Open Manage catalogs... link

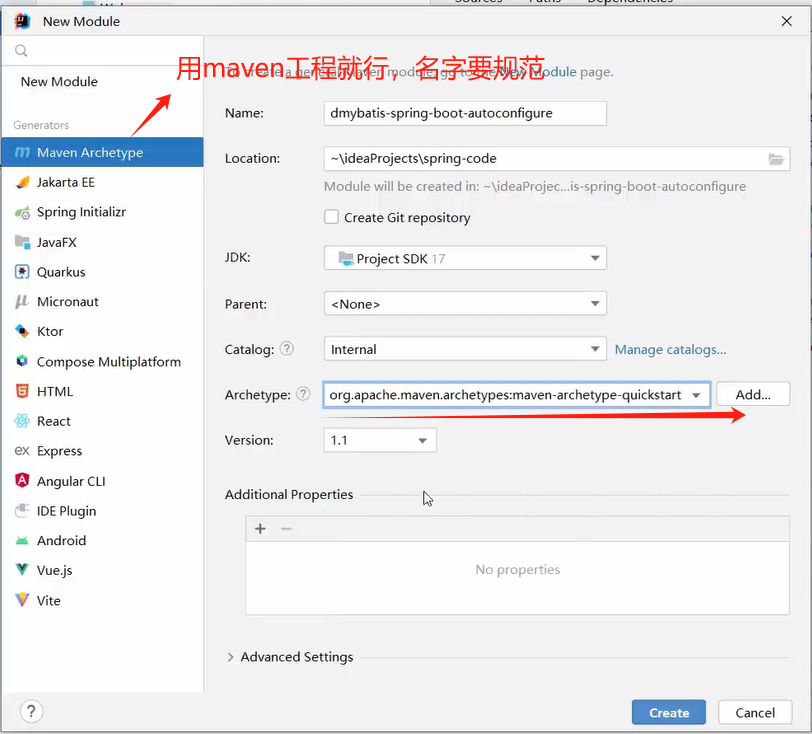tap(670, 350)
